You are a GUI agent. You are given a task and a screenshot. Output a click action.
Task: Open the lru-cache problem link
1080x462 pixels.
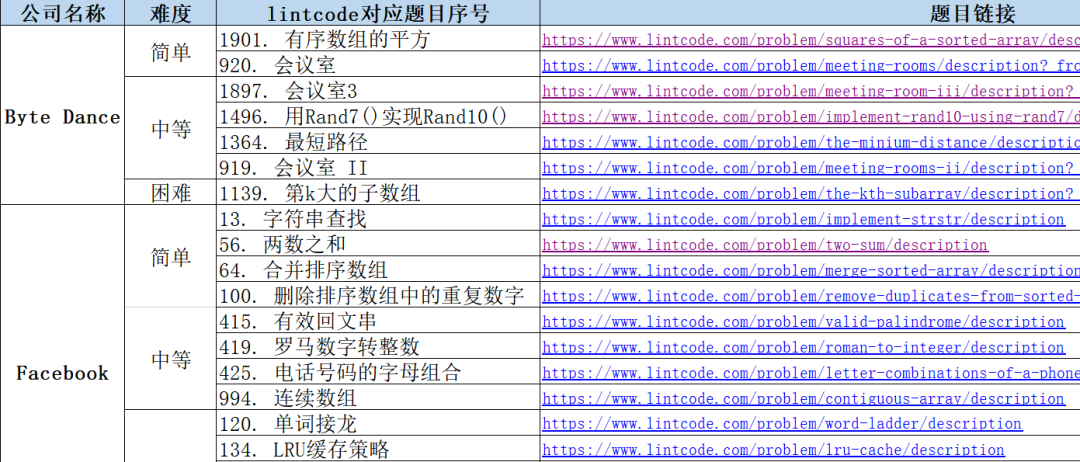(x=773, y=450)
